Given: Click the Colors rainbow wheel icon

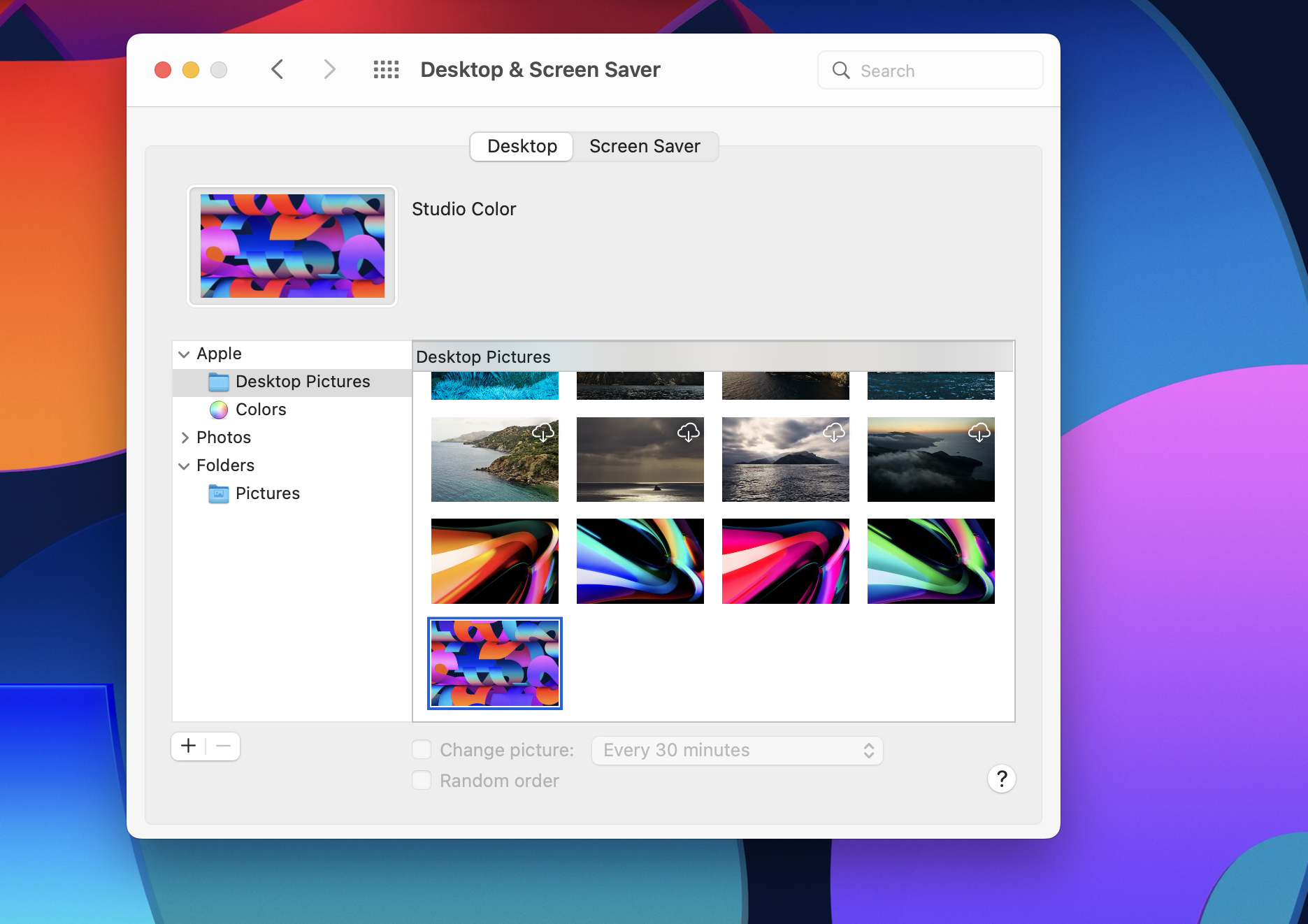Looking at the screenshot, I should click(219, 410).
